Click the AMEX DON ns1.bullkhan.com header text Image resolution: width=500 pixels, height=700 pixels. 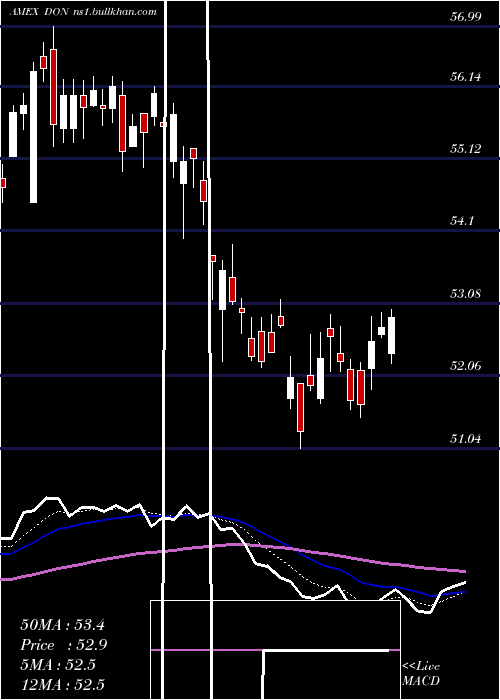click(83, 12)
